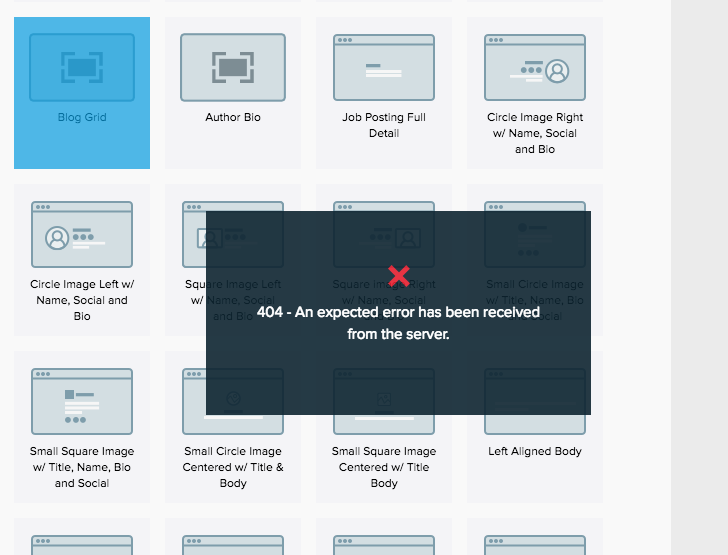Select Circle Image Right layout icon

[535, 67]
